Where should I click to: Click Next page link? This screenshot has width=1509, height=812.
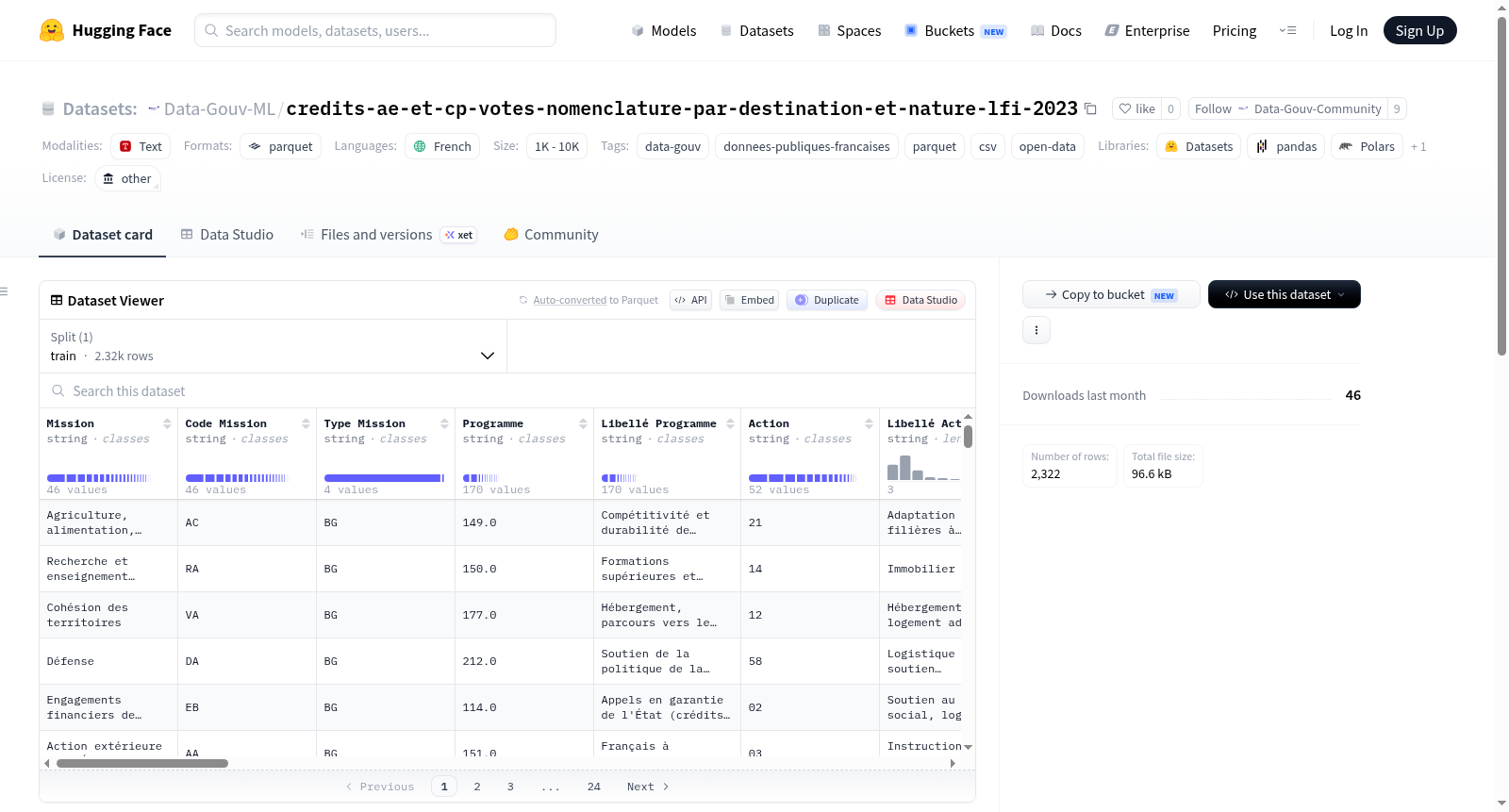pyautogui.click(x=648, y=787)
